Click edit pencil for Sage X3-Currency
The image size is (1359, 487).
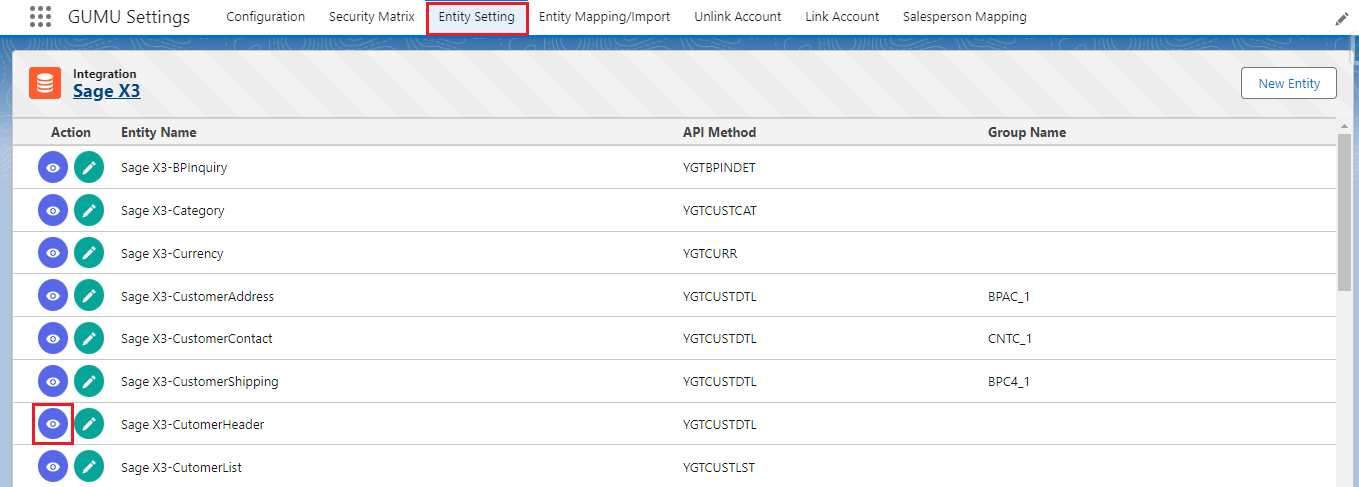[x=89, y=254]
